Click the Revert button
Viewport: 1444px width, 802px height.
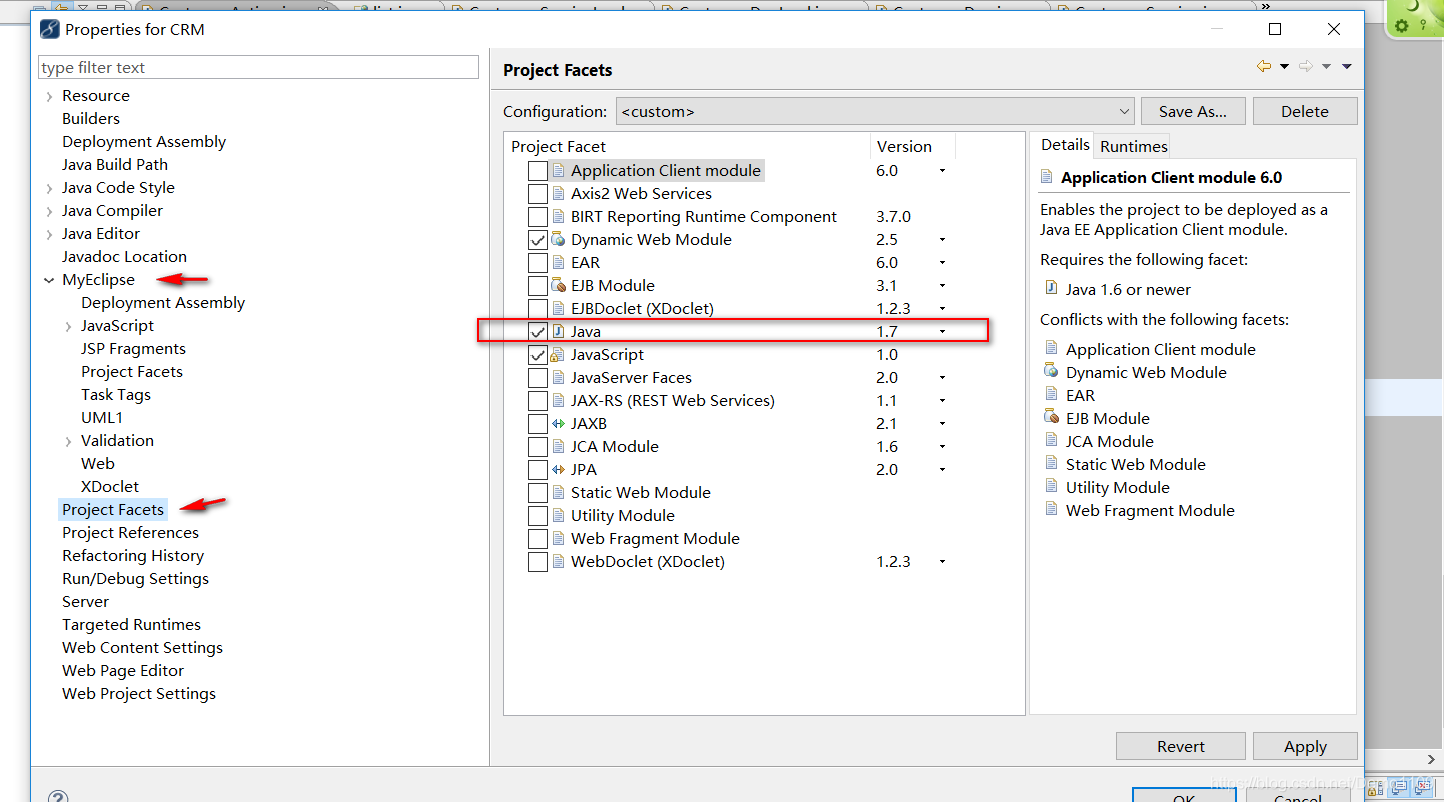(x=1181, y=746)
